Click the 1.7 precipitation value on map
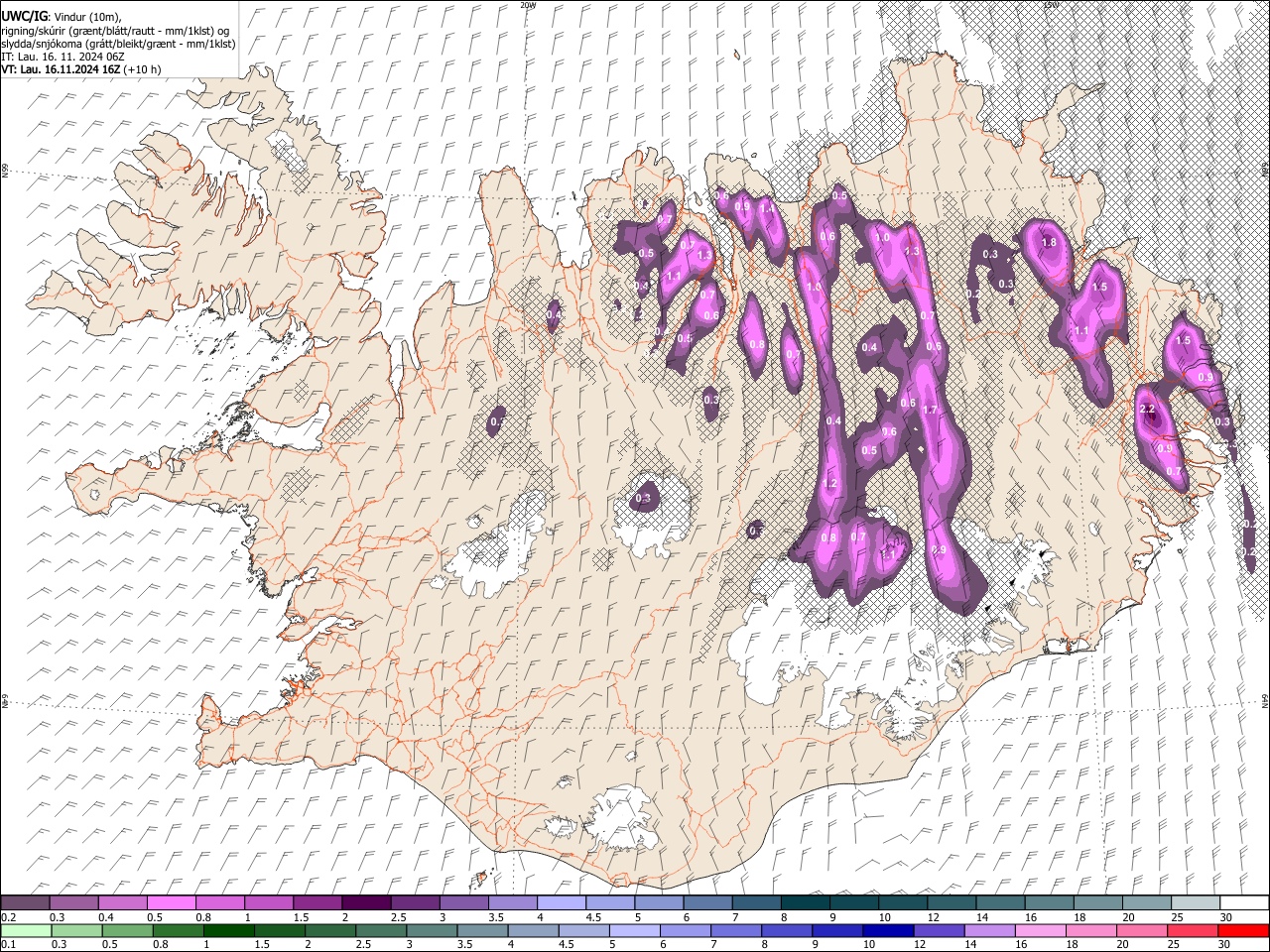The width and height of the screenshot is (1270, 952). (x=930, y=410)
